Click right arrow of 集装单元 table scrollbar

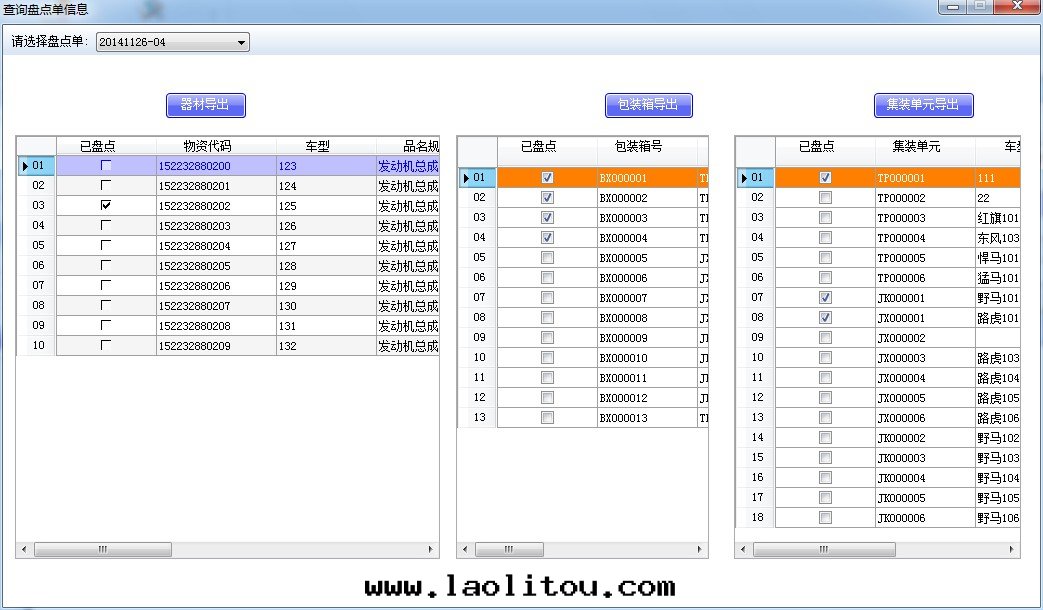pyautogui.click(x=1013, y=549)
